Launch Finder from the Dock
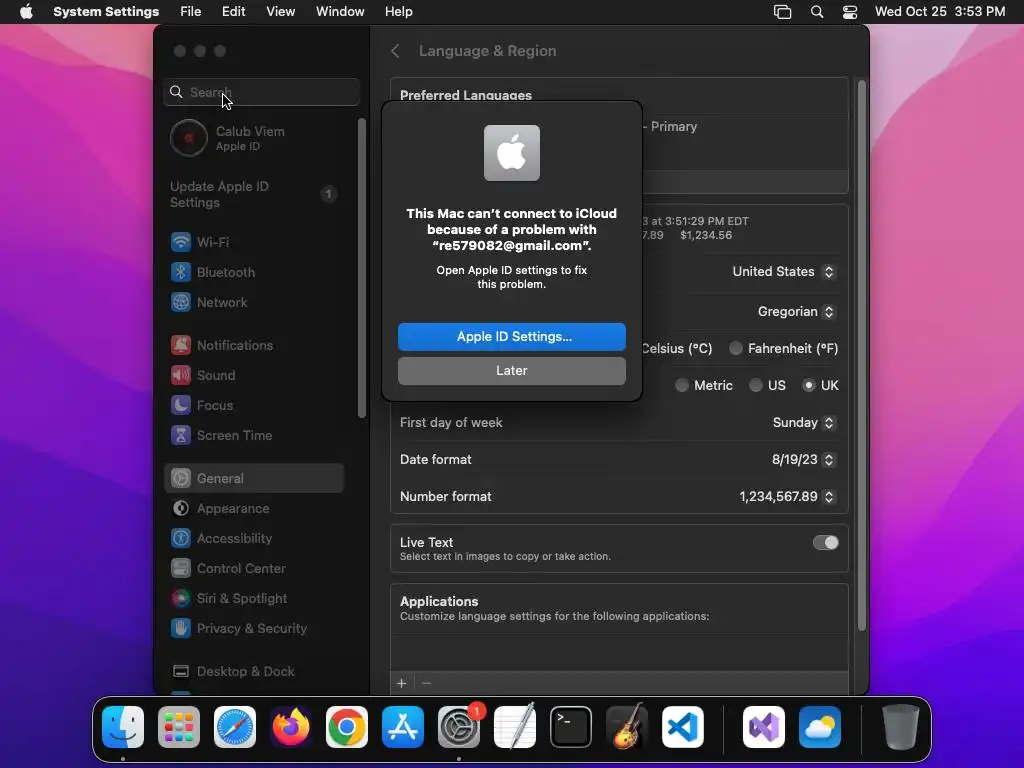Viewport: 1024px width, 768px height. (123, 727)
